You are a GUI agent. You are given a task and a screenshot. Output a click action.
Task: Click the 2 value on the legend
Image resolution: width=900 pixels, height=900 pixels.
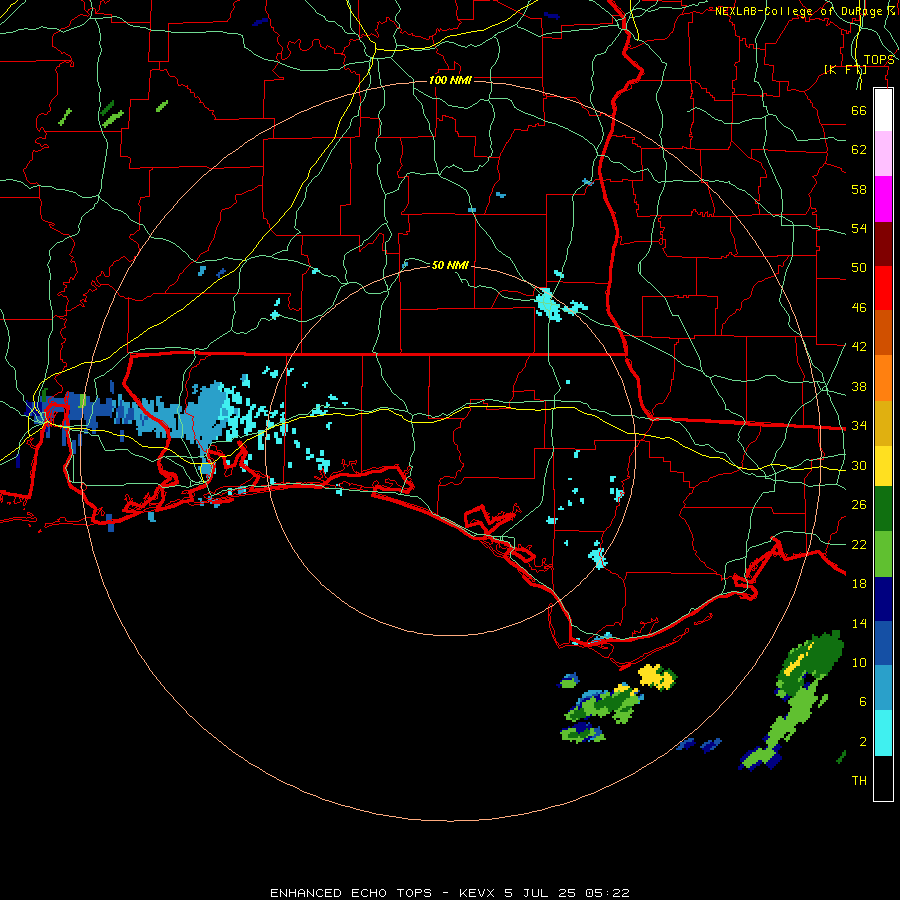pyautogui.click(x=863, y=742)
